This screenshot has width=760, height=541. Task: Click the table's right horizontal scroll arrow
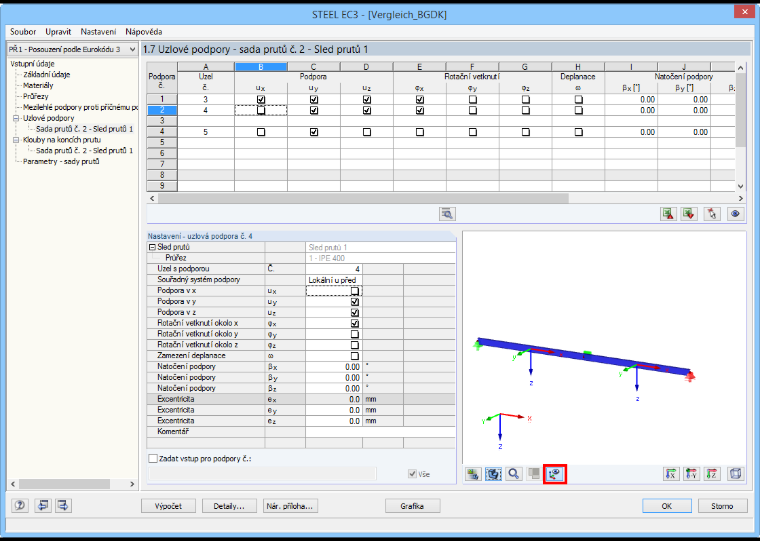pos(740,198)
